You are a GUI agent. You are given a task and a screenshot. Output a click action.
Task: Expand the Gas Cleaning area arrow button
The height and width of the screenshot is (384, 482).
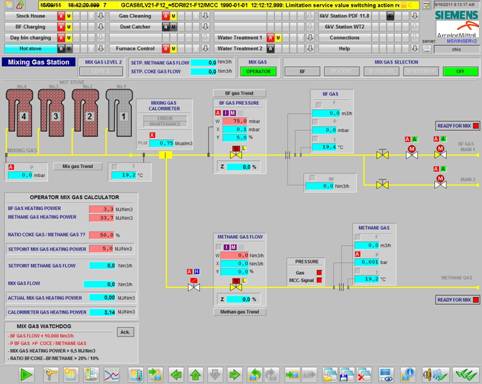click(x=205, y=16)
